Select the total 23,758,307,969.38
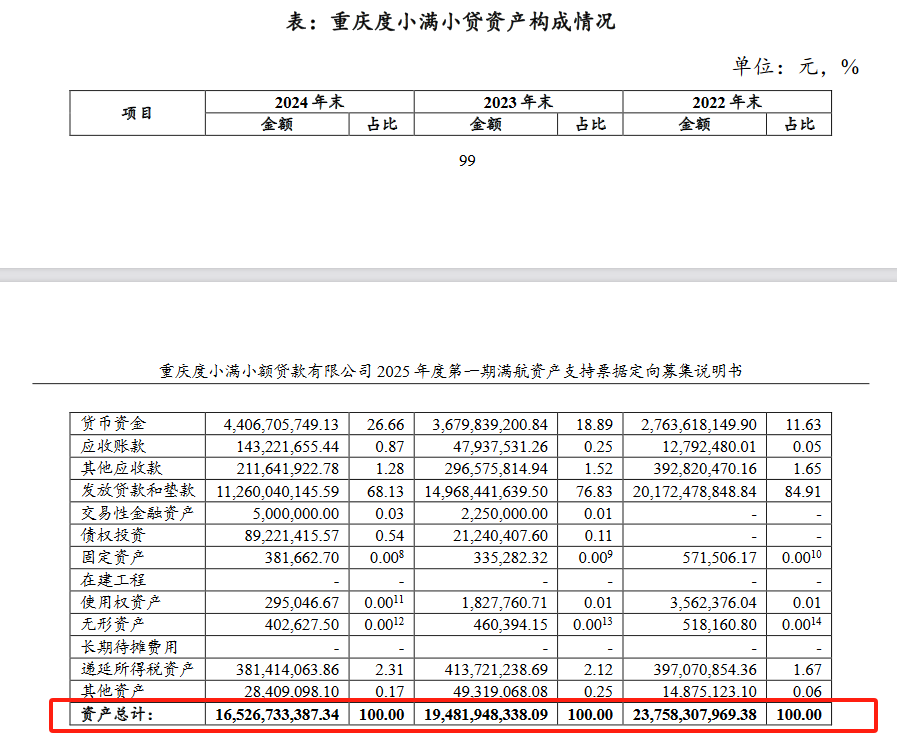 (x=694, y=715)
